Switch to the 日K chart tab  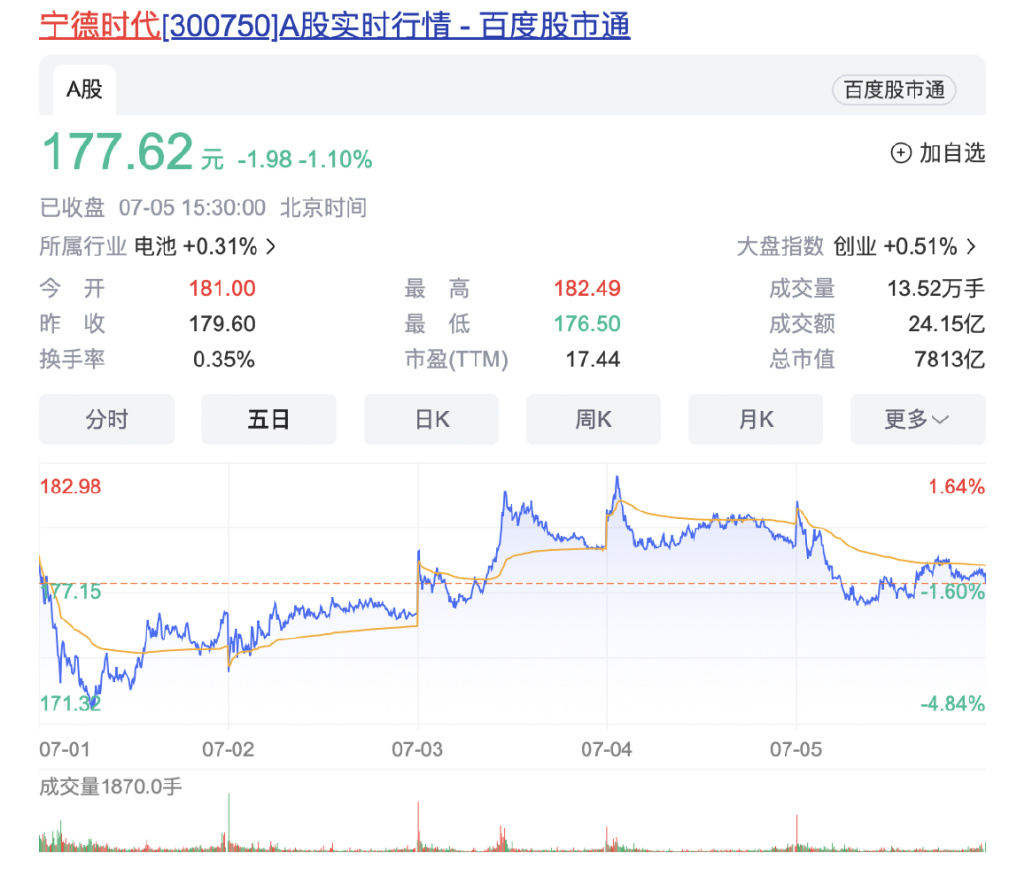[x=431, y=419]
